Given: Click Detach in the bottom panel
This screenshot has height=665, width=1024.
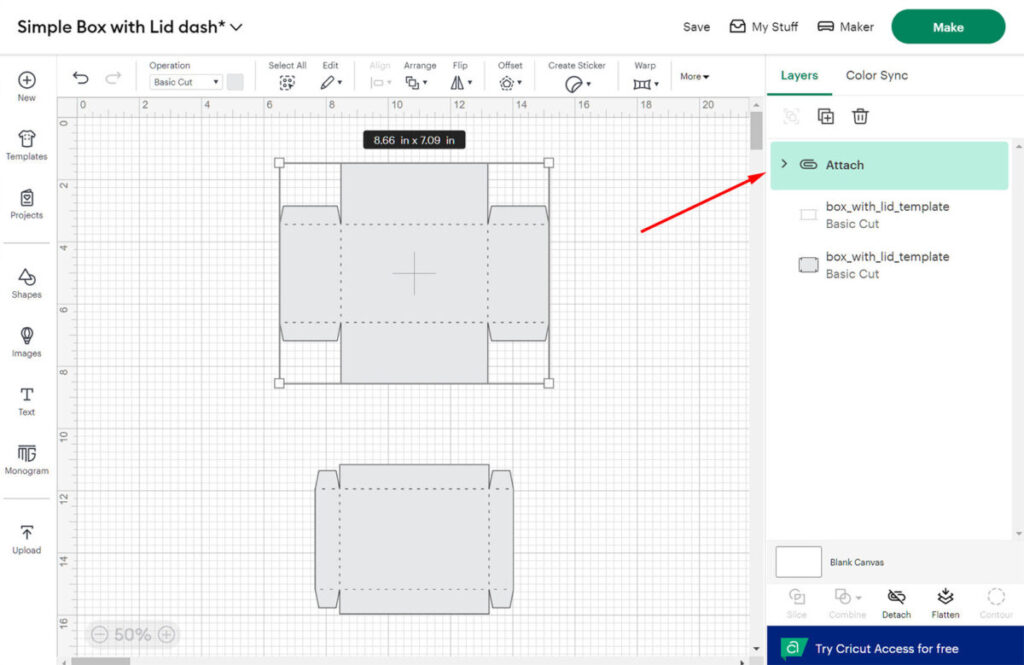Looking at the screenshot, I should pyautogui.click(x=896, y=602).
